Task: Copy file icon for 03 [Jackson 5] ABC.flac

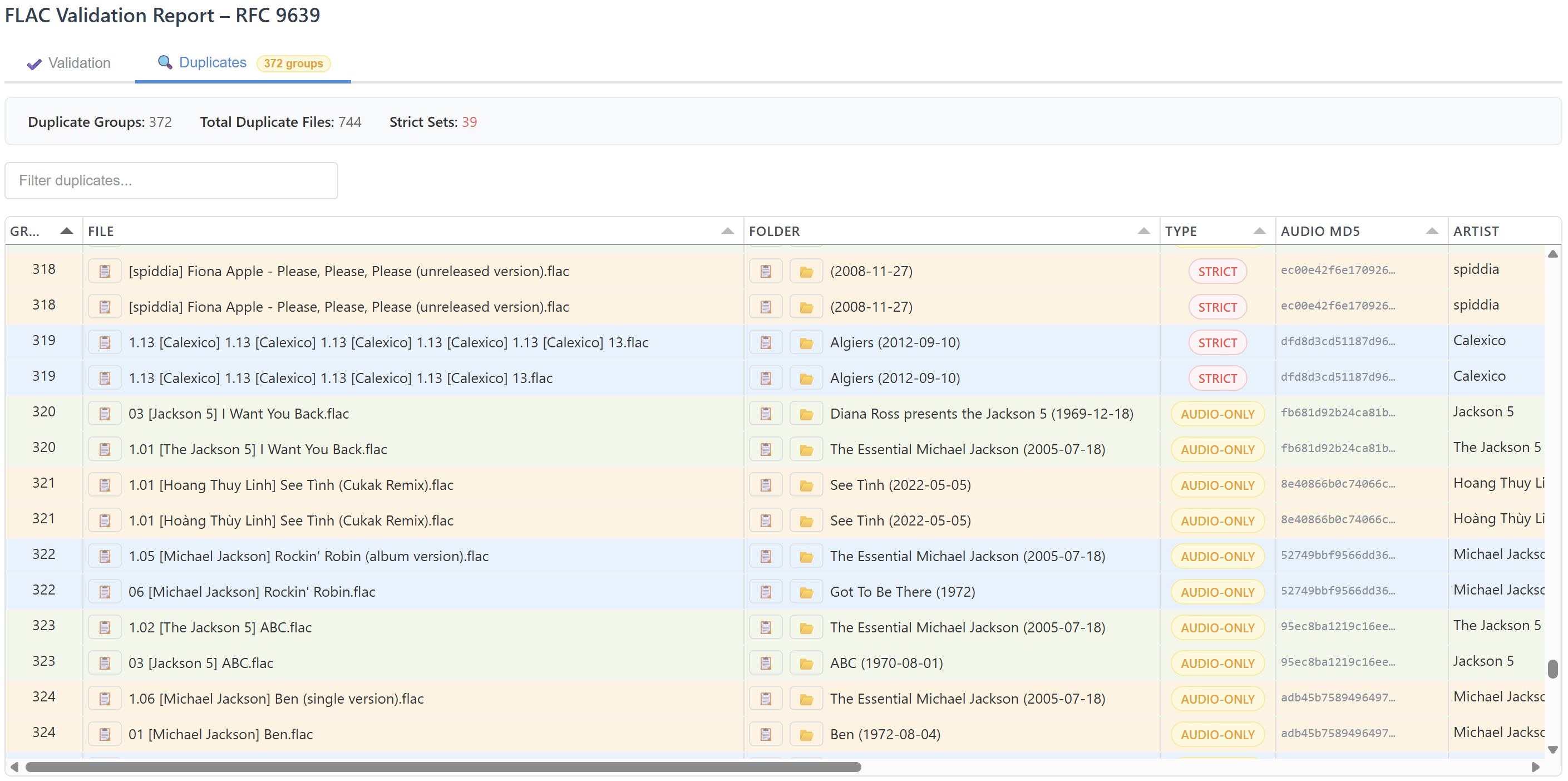Action: 105,663
